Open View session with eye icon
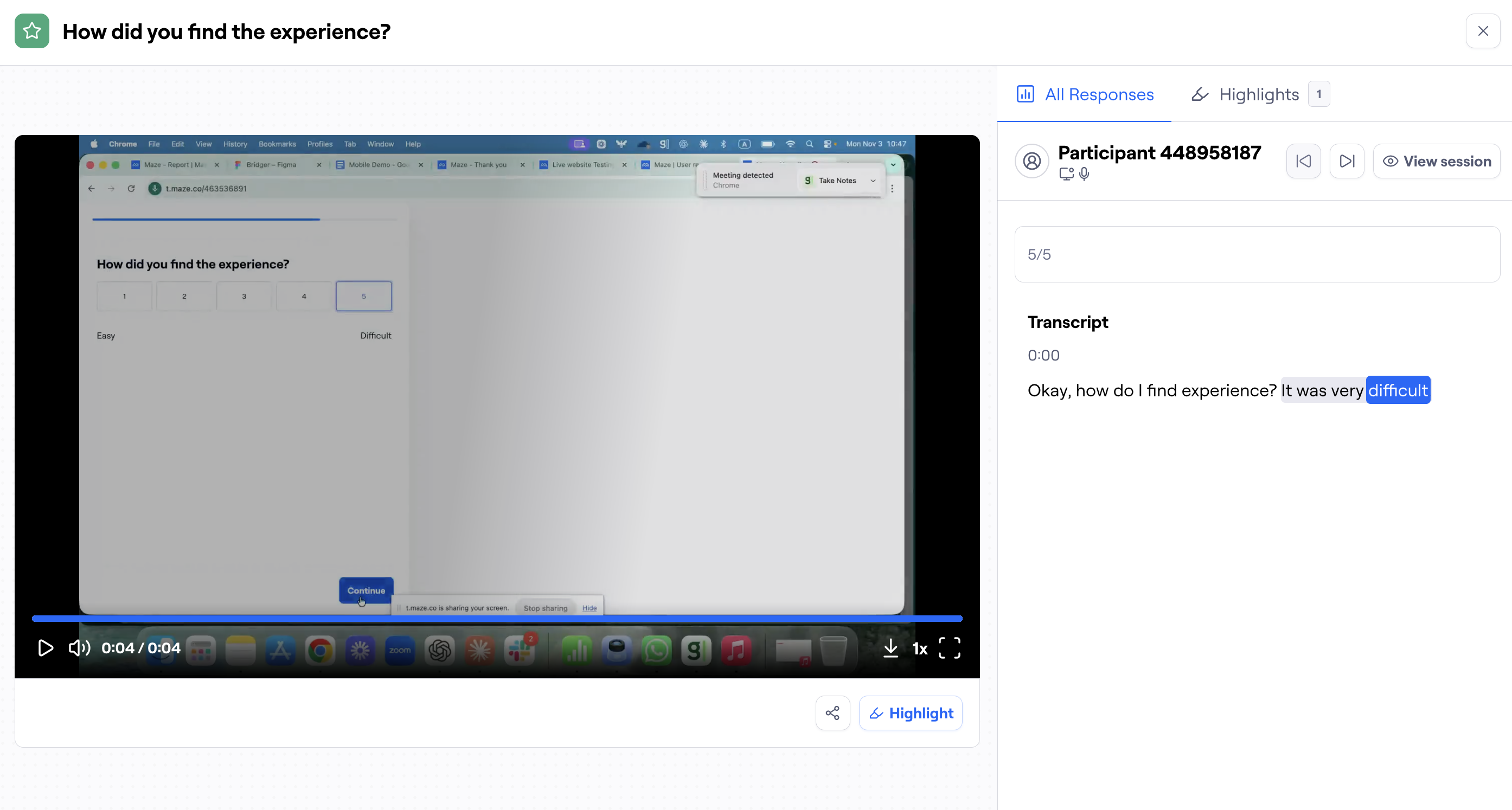This screenshot has height=810, width=1512. (1436, 161)
